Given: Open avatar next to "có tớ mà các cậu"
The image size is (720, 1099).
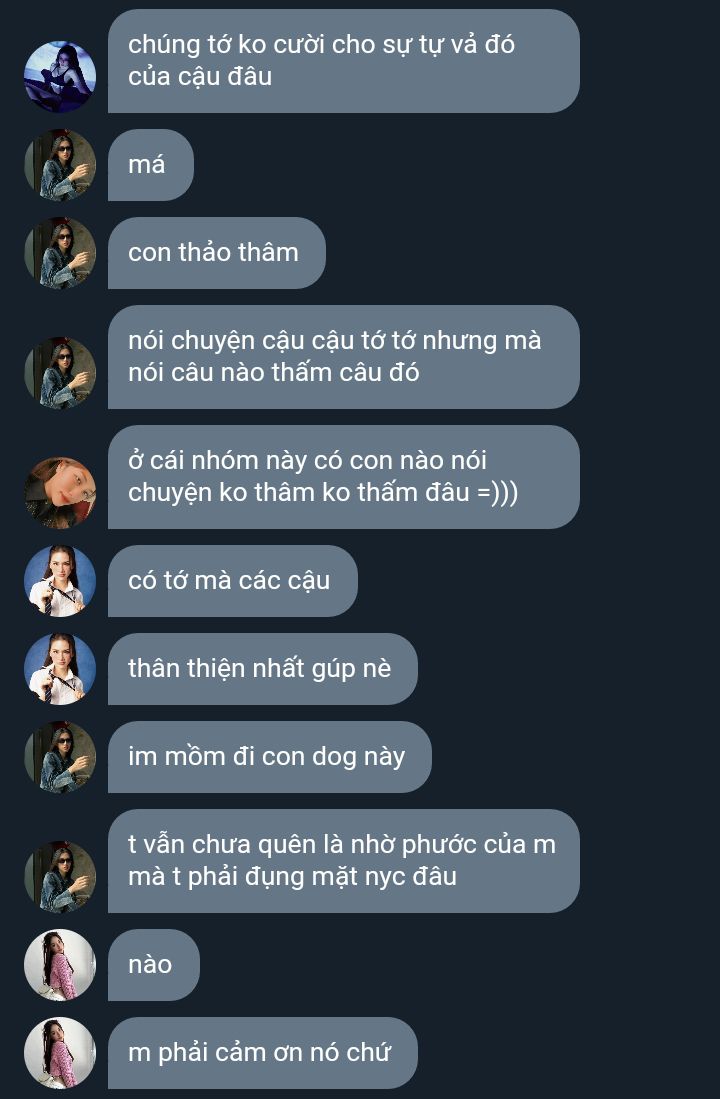Looking at the screenshot, I should click(x=60, y=581).
